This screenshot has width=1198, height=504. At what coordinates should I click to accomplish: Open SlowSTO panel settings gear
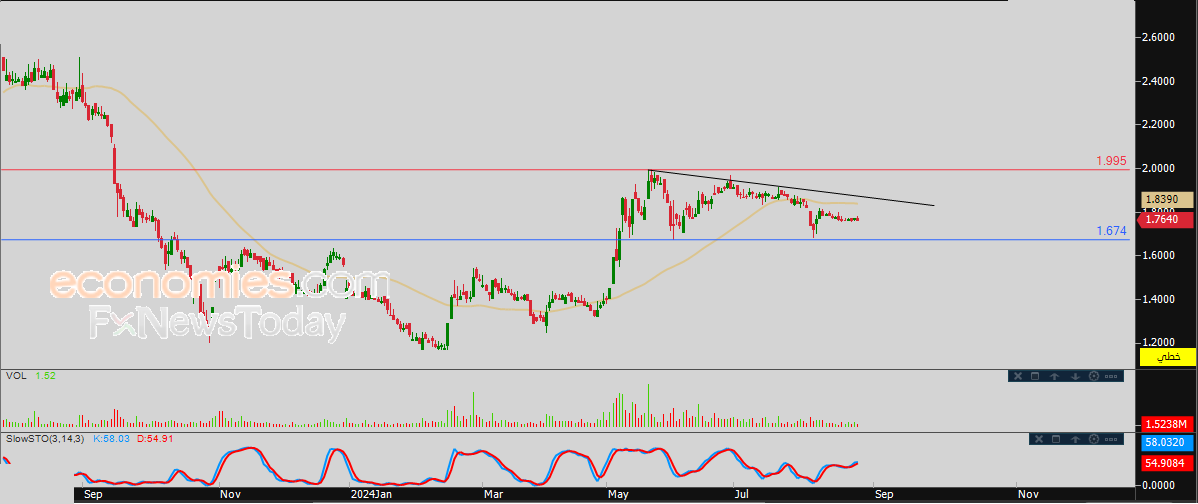(1093, 439)
